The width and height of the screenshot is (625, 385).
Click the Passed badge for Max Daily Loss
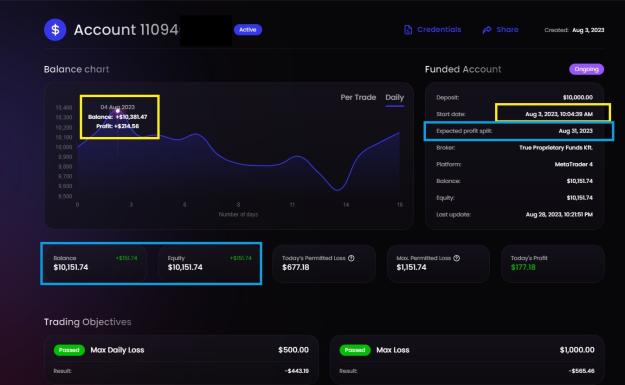coord(69,350)
